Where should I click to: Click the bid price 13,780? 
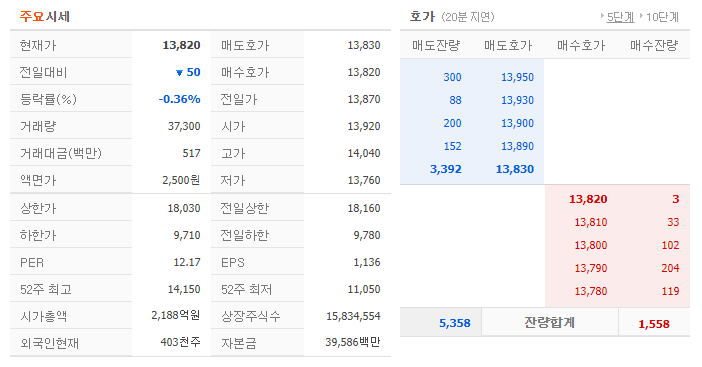591,291
